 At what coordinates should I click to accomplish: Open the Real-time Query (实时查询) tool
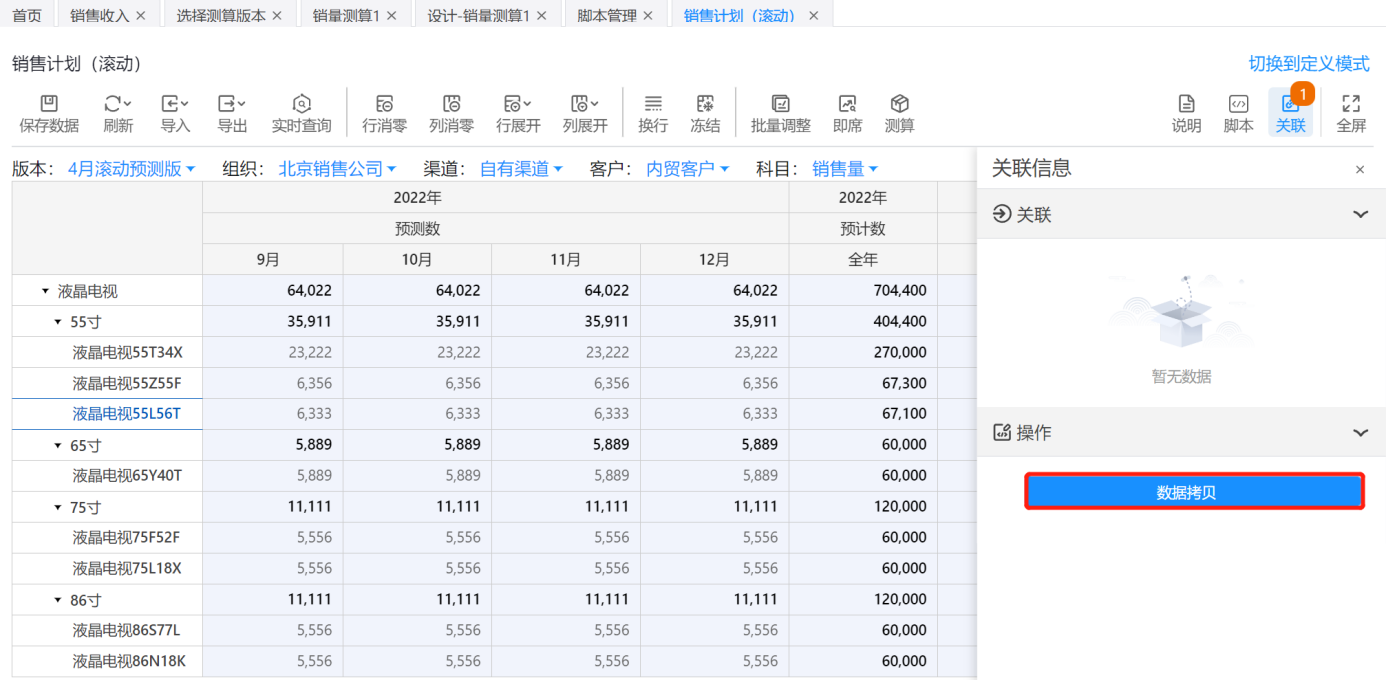301,104
